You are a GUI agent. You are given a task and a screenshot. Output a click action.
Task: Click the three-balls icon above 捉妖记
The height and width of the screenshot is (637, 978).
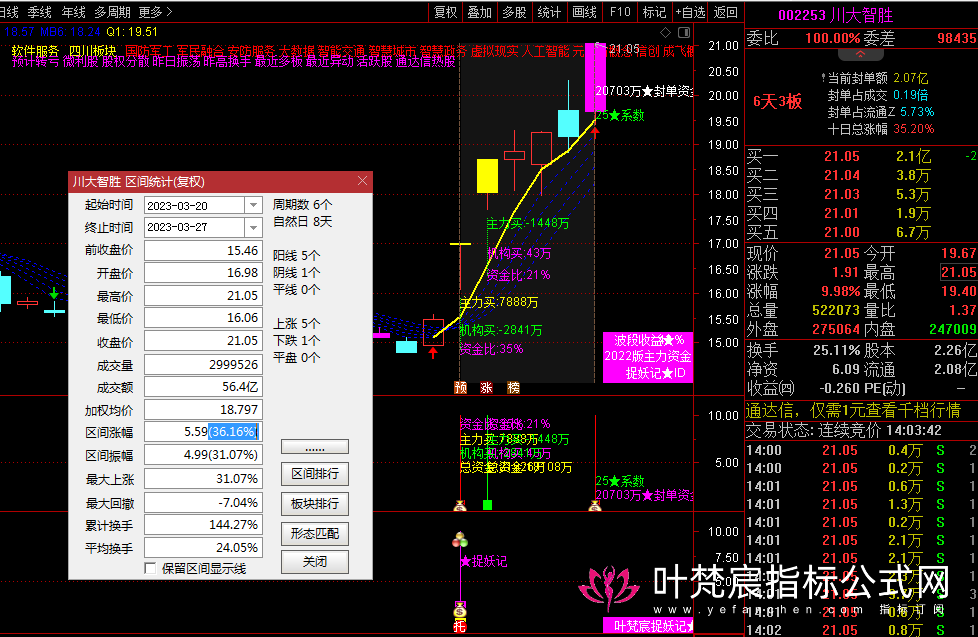(460, 539)
